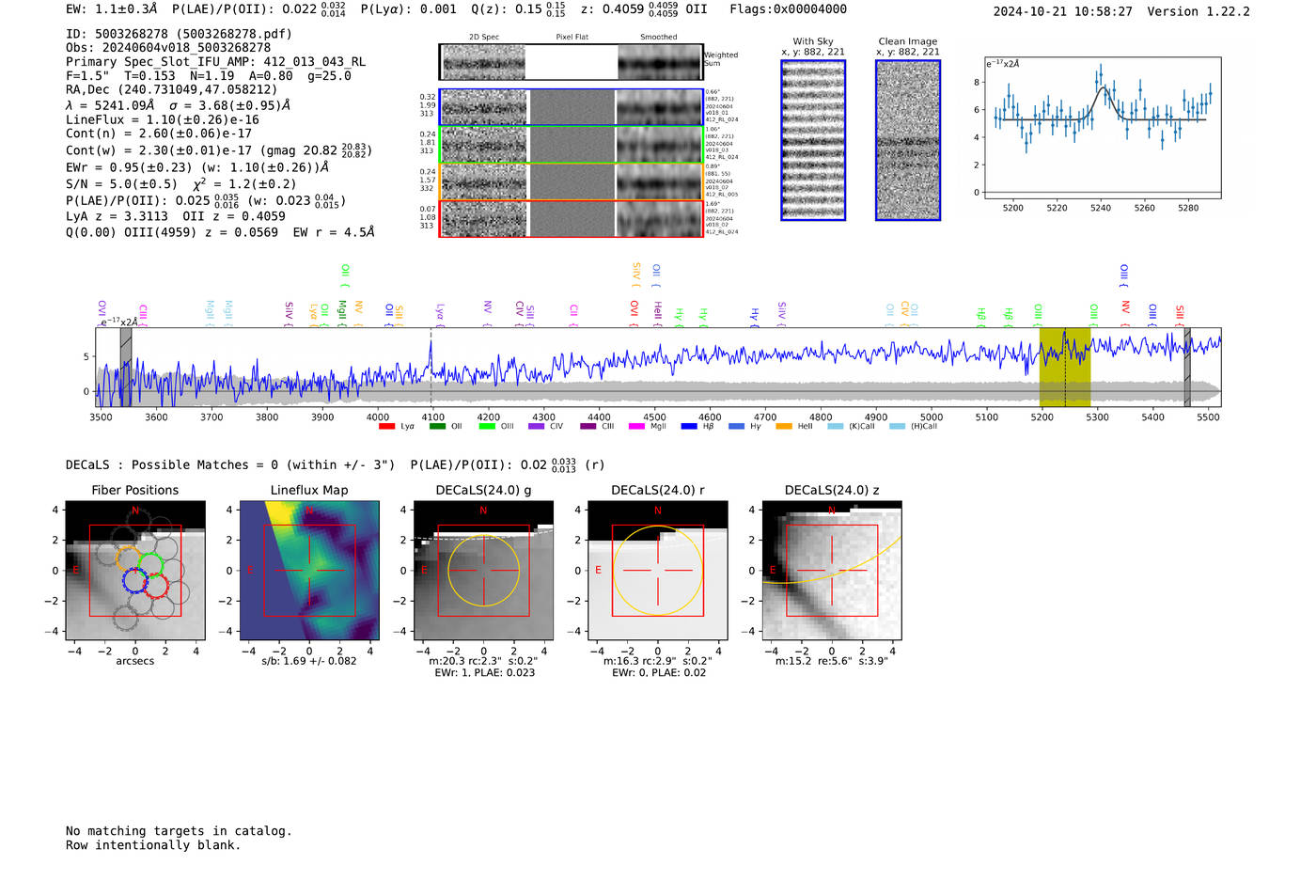Click the 's/b: 1.69 +/- 0.082' caption

click(x=309, y=661)
